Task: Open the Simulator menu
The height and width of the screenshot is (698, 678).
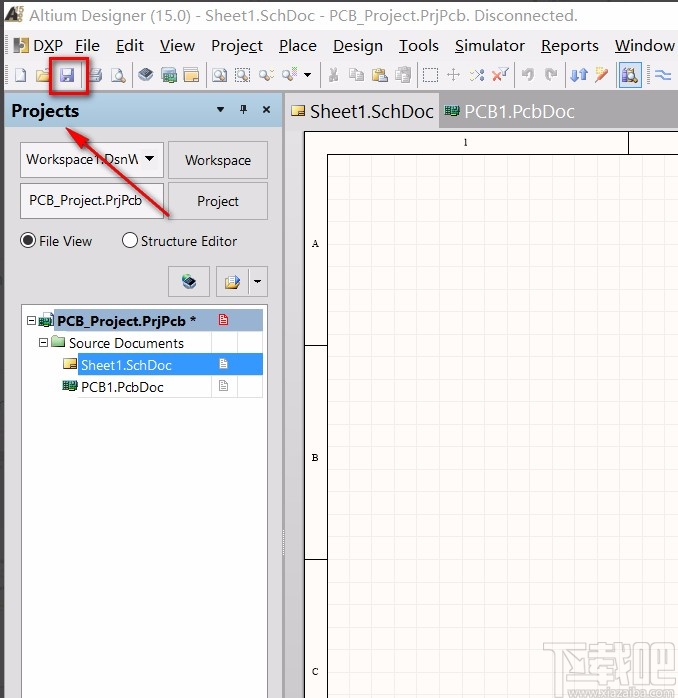Action: coord(490,46)
